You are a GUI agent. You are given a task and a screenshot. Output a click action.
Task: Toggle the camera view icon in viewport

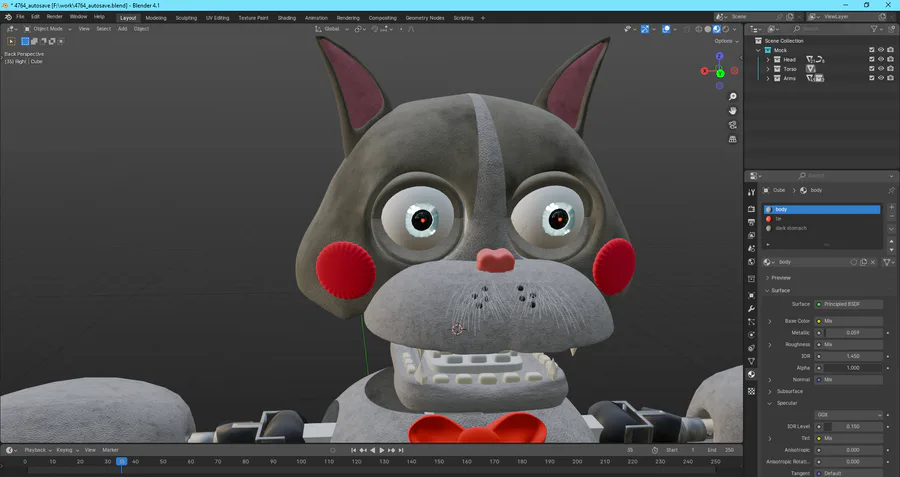click(x=732, y=125)
